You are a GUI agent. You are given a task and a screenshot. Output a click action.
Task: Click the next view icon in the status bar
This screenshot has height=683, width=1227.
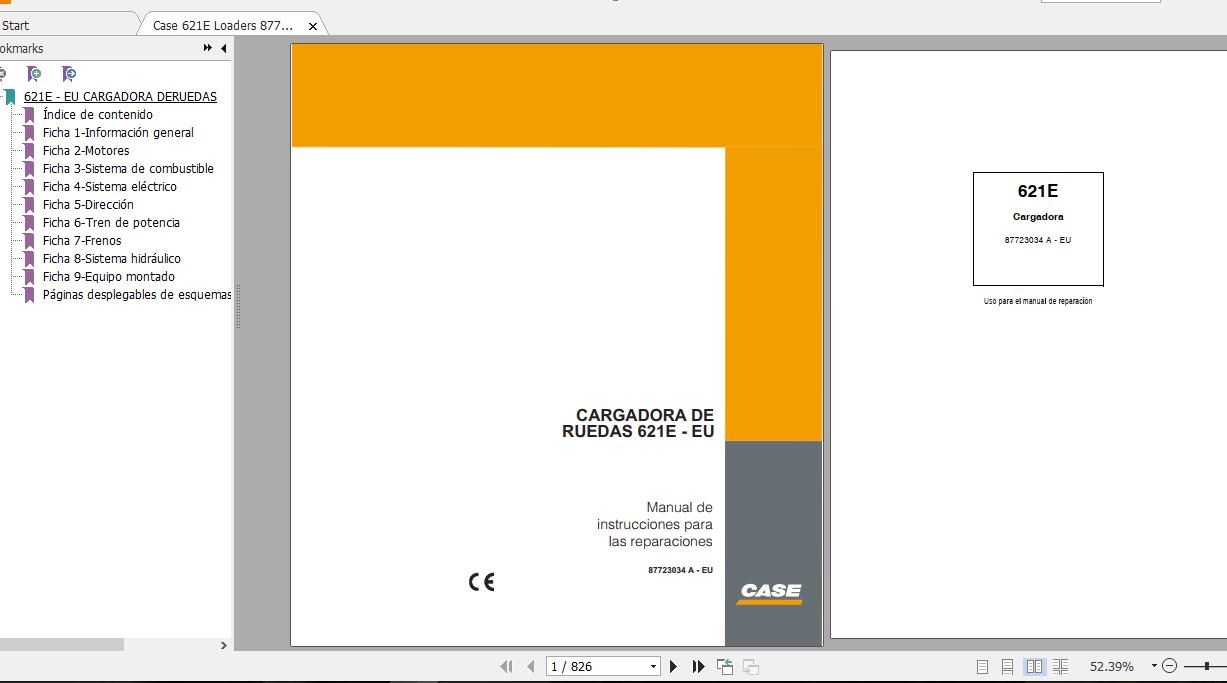(751, 666)
